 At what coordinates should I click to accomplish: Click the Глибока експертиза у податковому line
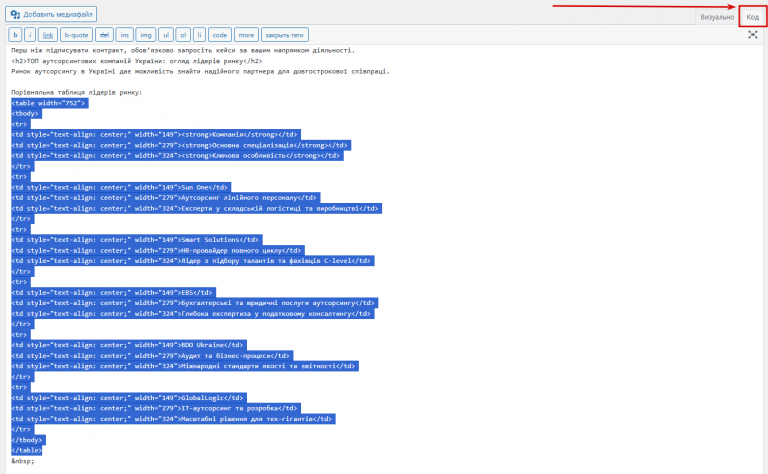192,314
